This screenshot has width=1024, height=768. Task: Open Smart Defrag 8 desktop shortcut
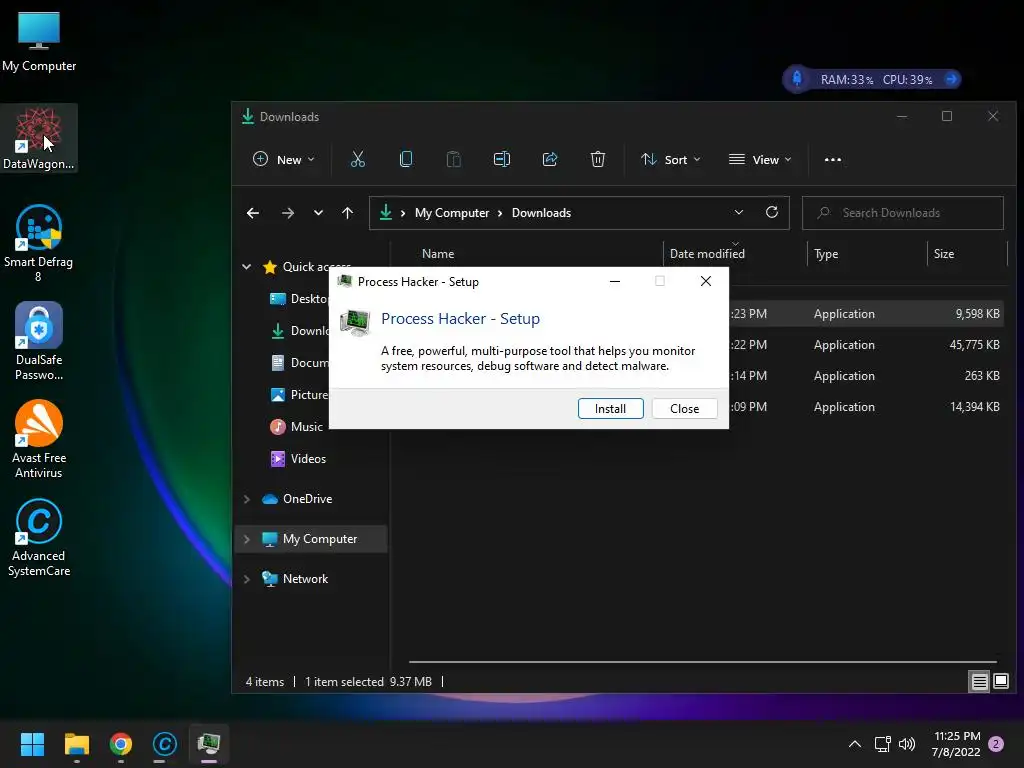(x=39, y=243)
